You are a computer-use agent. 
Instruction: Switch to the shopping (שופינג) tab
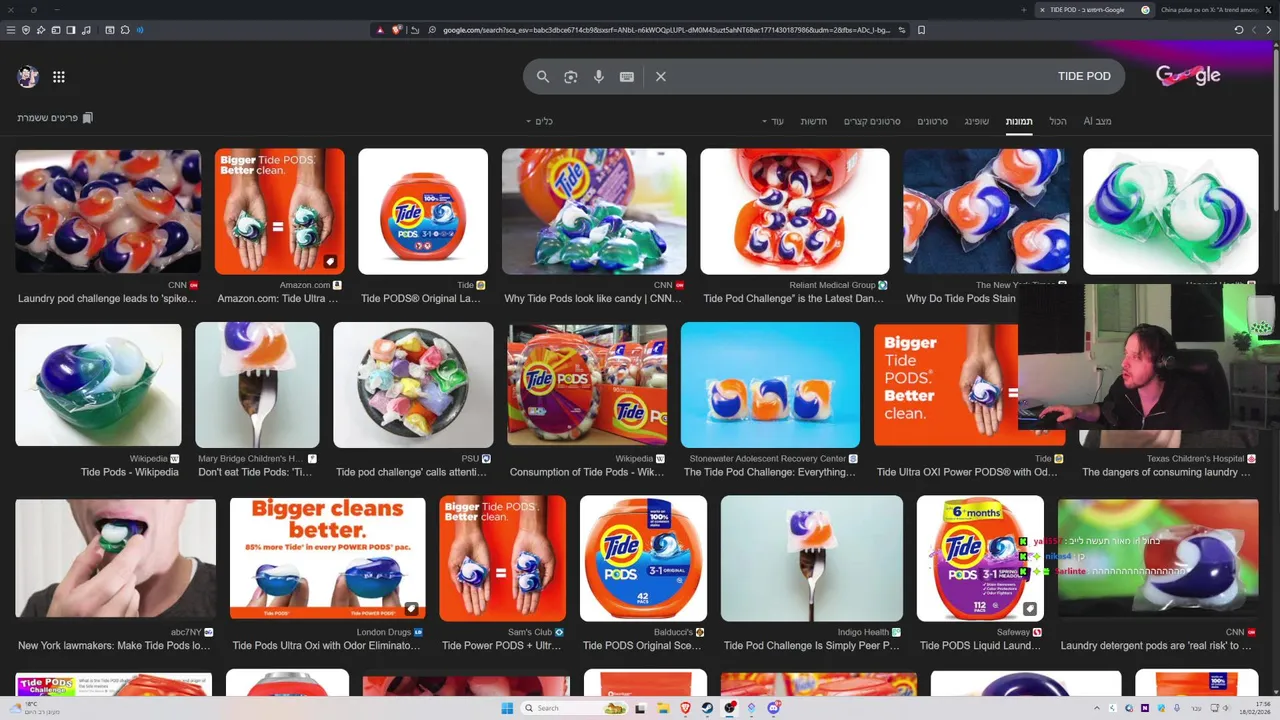coord(977,121)
